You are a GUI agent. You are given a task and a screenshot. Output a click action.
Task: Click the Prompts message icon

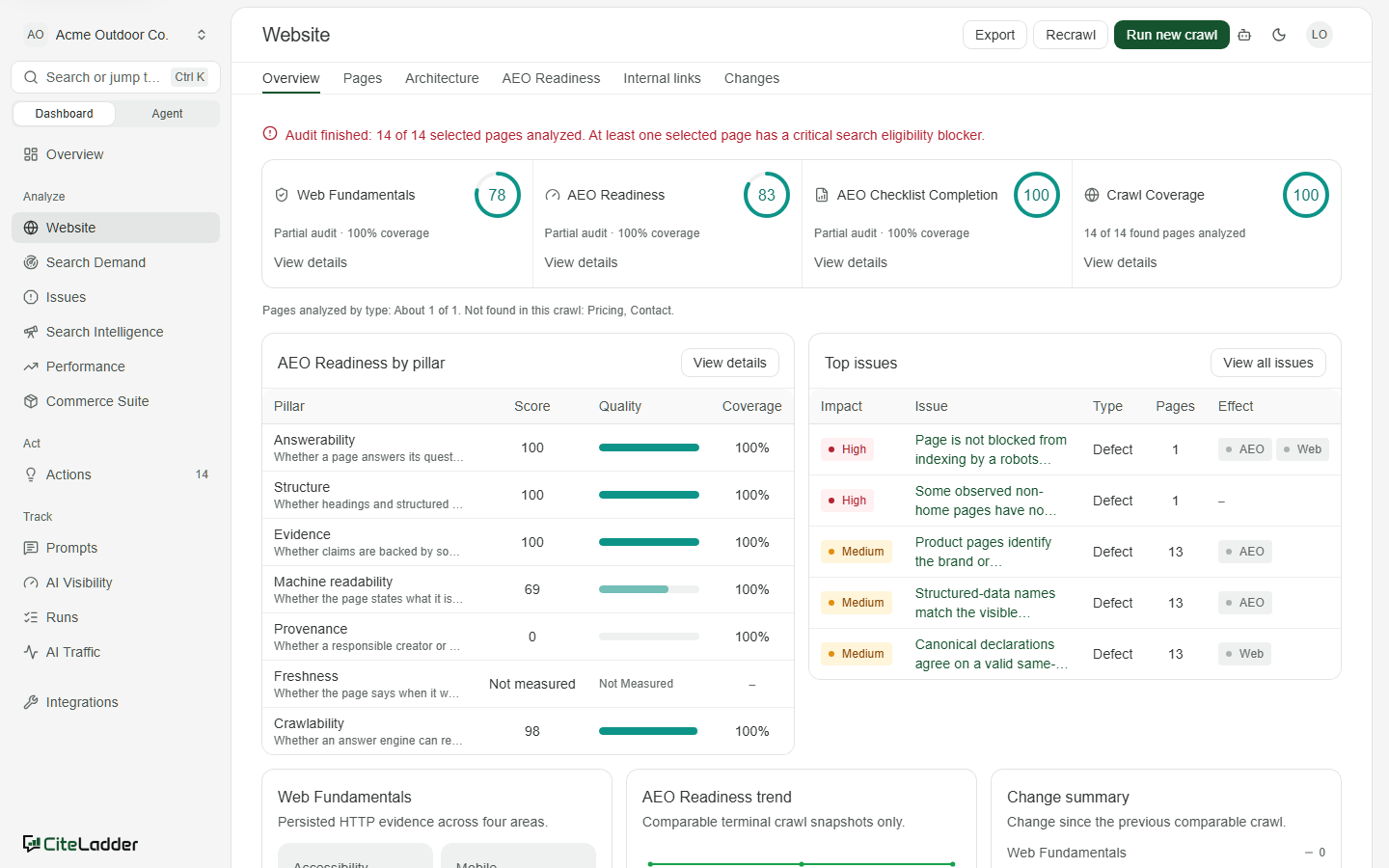[x=31, y=548]
